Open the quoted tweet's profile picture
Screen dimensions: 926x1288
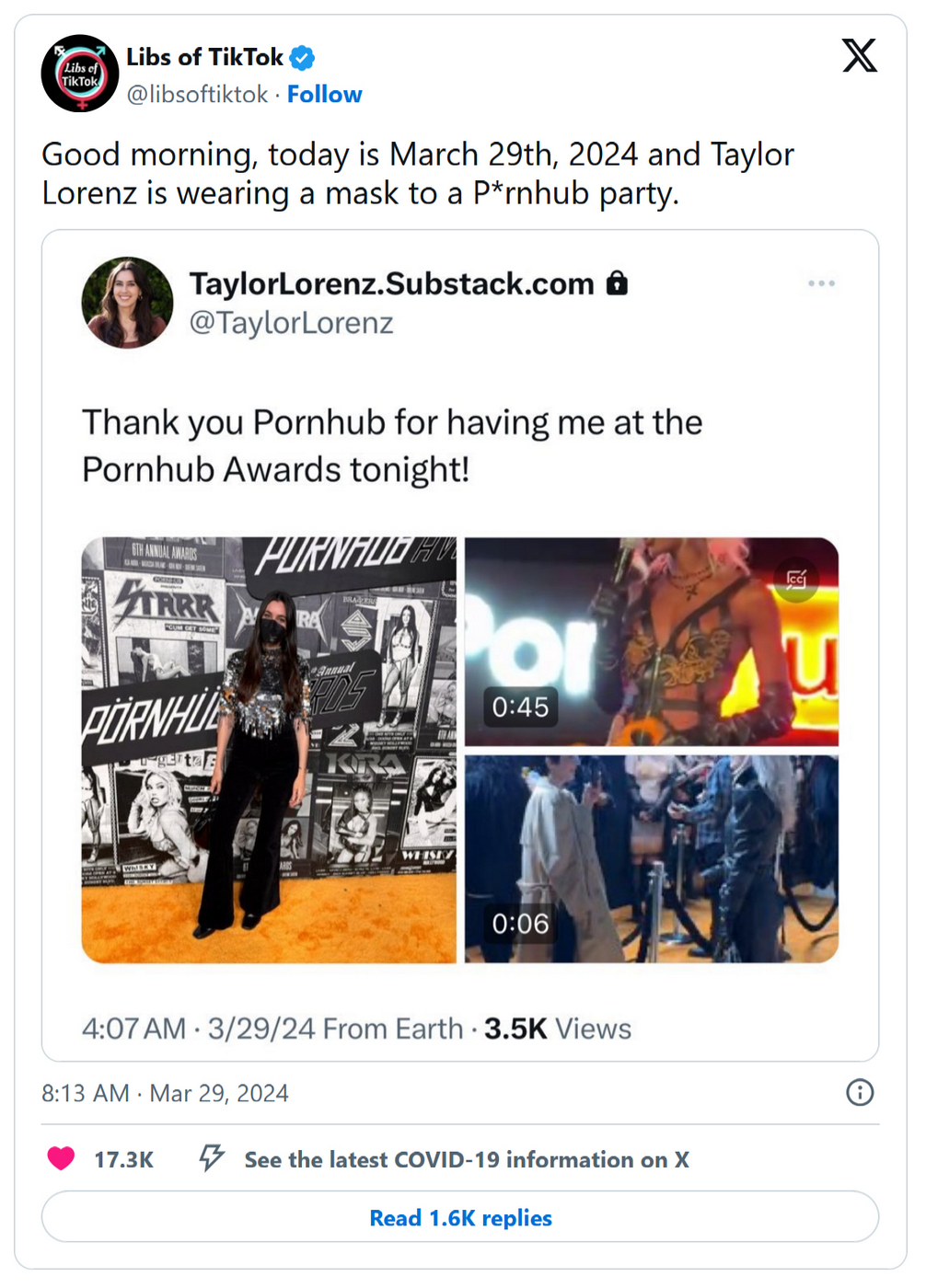127,303
